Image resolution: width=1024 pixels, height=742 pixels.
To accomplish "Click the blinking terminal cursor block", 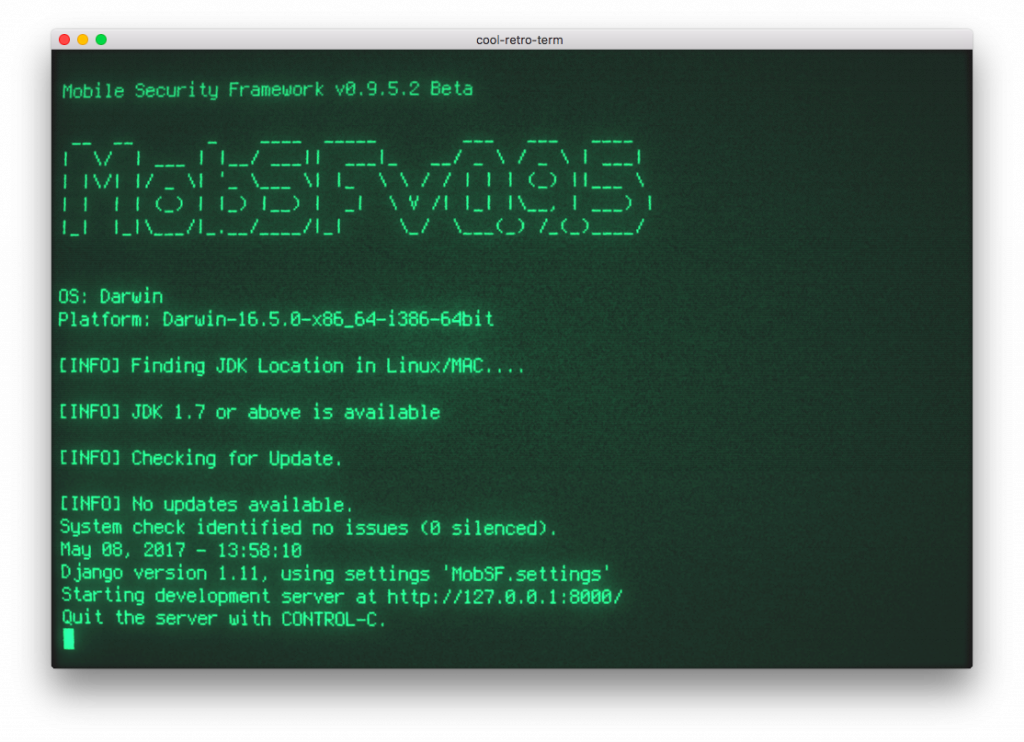I will [69, 639].
